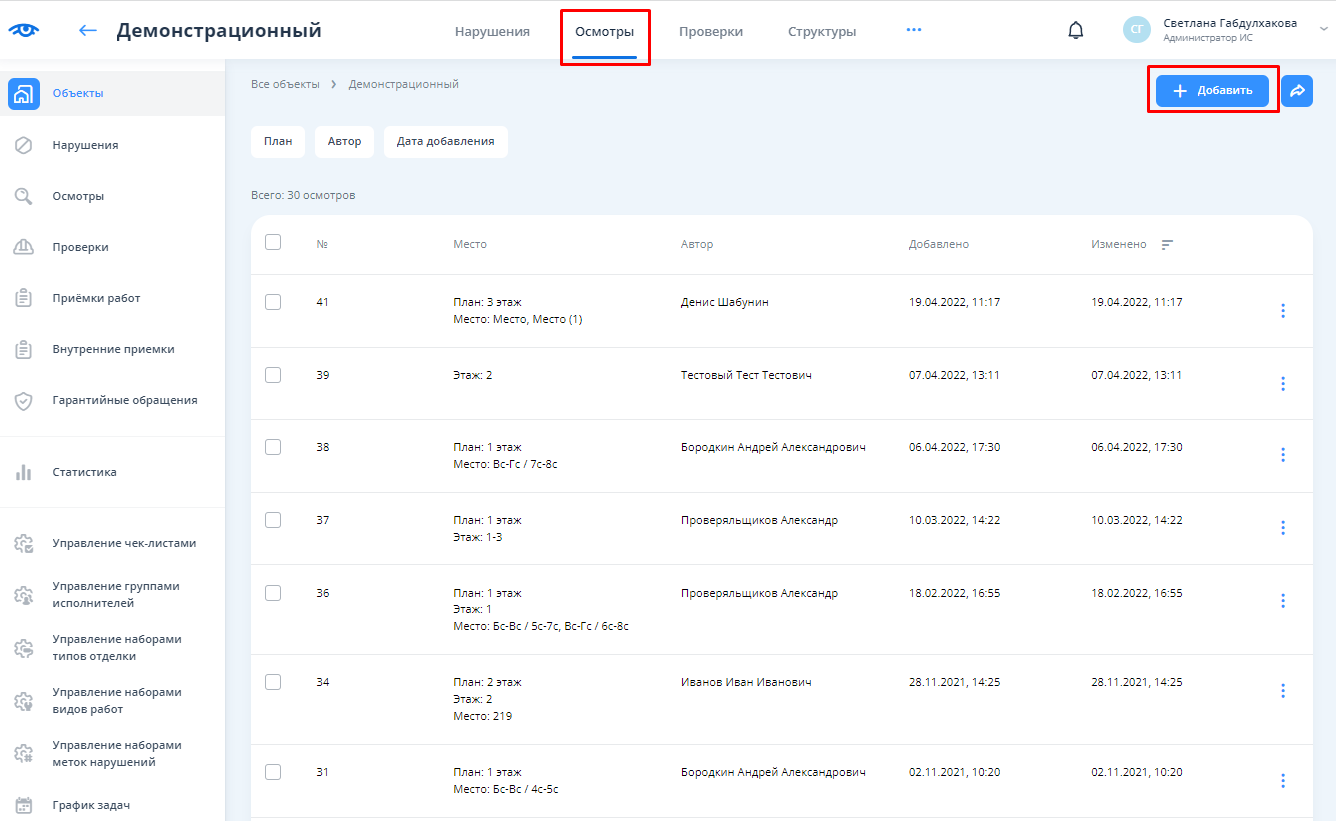Viewport: 1336px width, 821px height.
Task: Open notifications bell
Action: 1075,30
